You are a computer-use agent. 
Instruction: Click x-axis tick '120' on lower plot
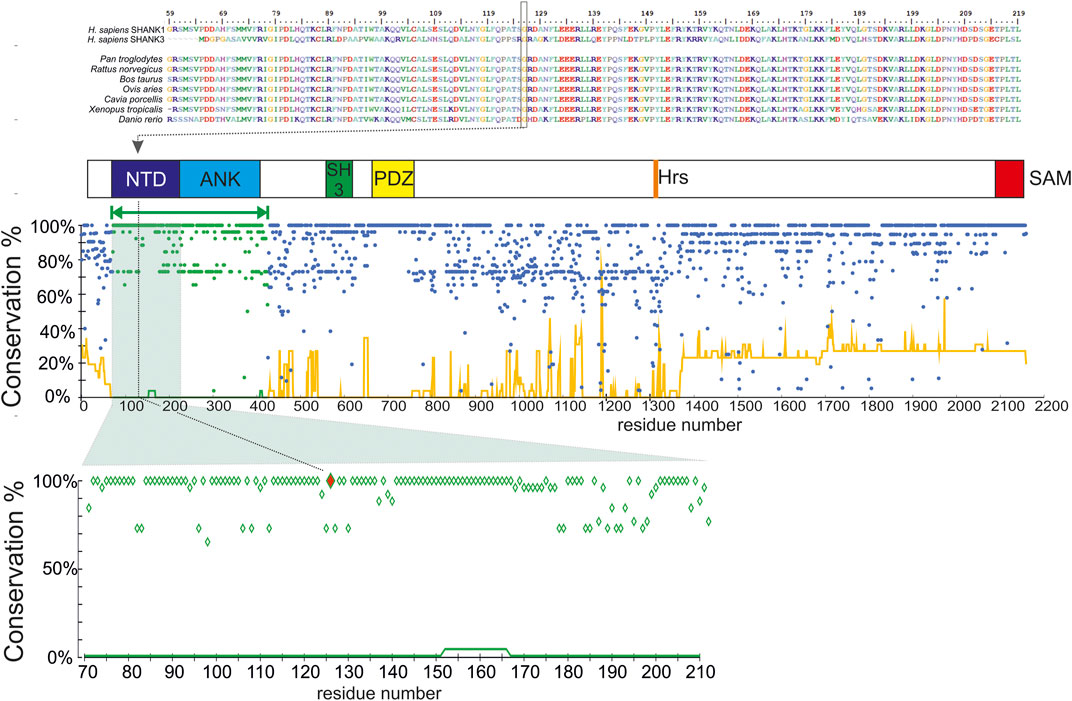tap(306, 672)
